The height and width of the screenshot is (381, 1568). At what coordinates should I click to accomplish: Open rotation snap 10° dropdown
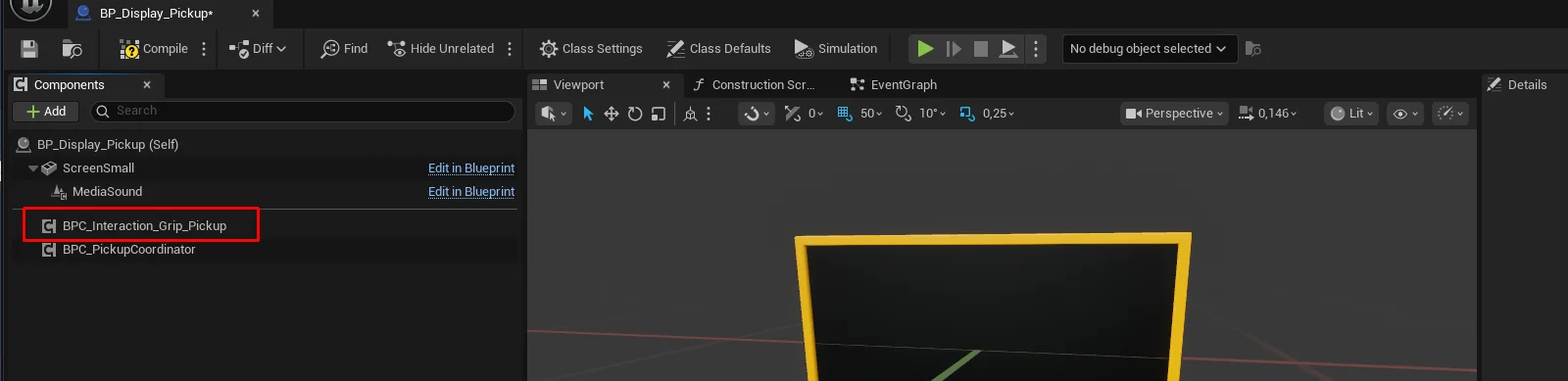pos(932,114)
